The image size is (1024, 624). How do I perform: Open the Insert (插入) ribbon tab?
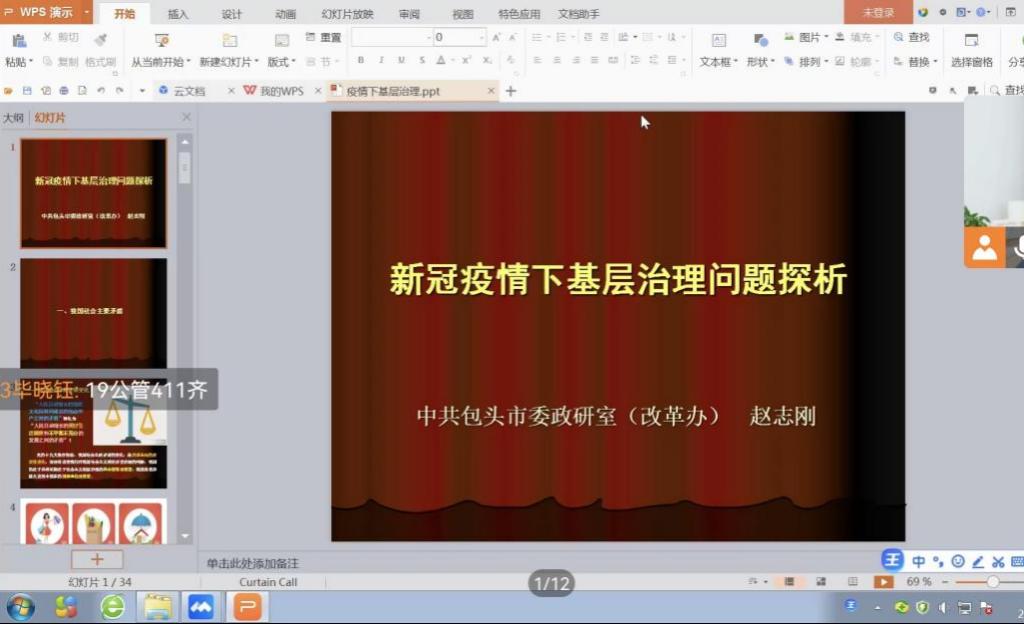tap(178, 14)
